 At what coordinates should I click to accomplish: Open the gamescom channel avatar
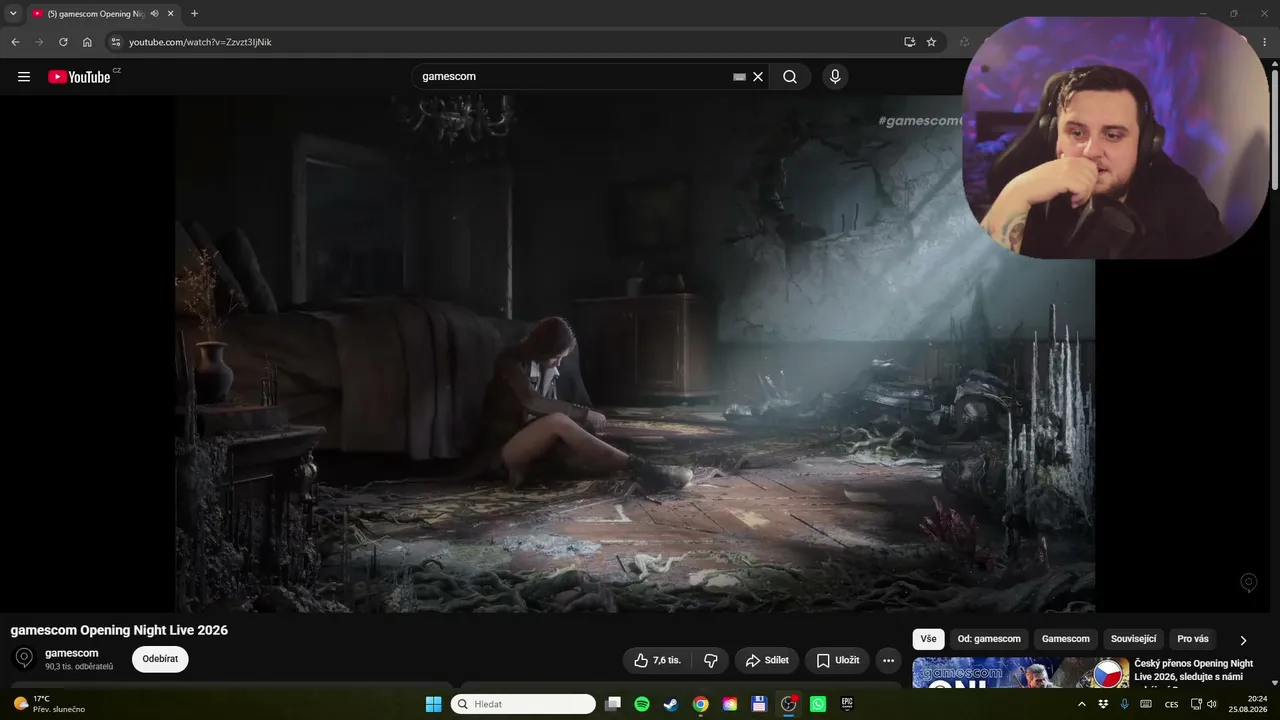pyautogui.click(x=25, y=658)
